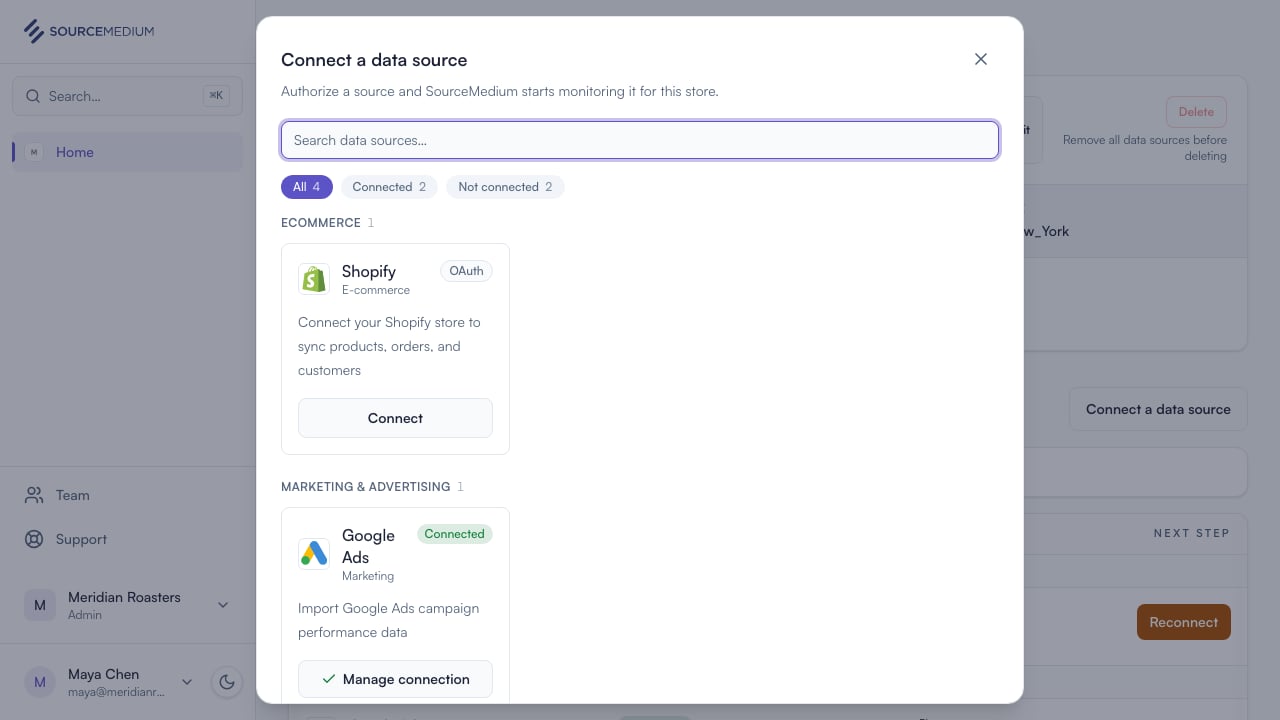Click the 'Remove all data sources before deleting' note
The height and width of the screenshot is (720, 1280).
point(1145,148)
